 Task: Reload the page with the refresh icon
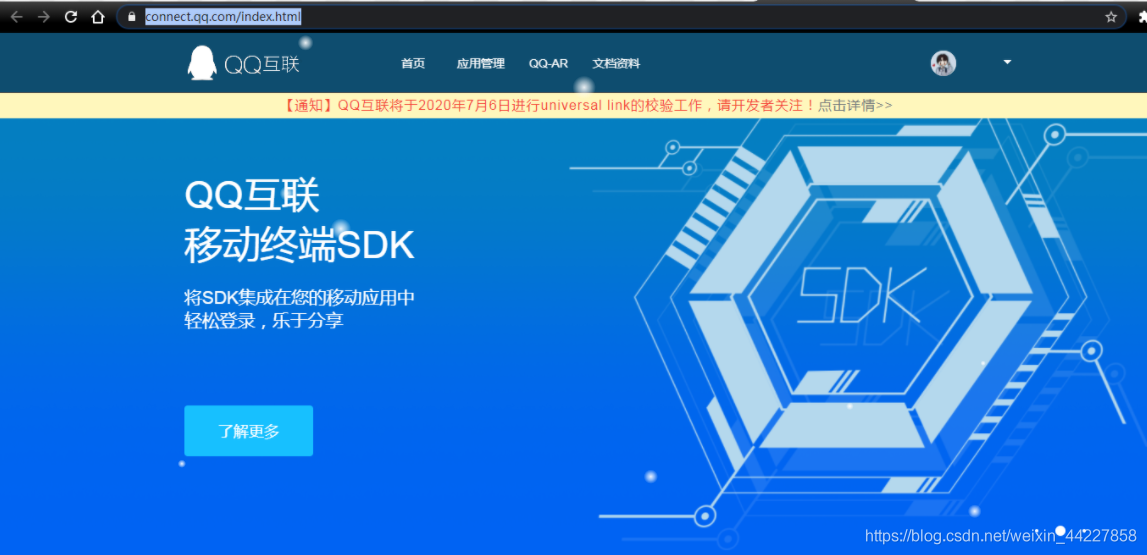(x=71, y=17)
